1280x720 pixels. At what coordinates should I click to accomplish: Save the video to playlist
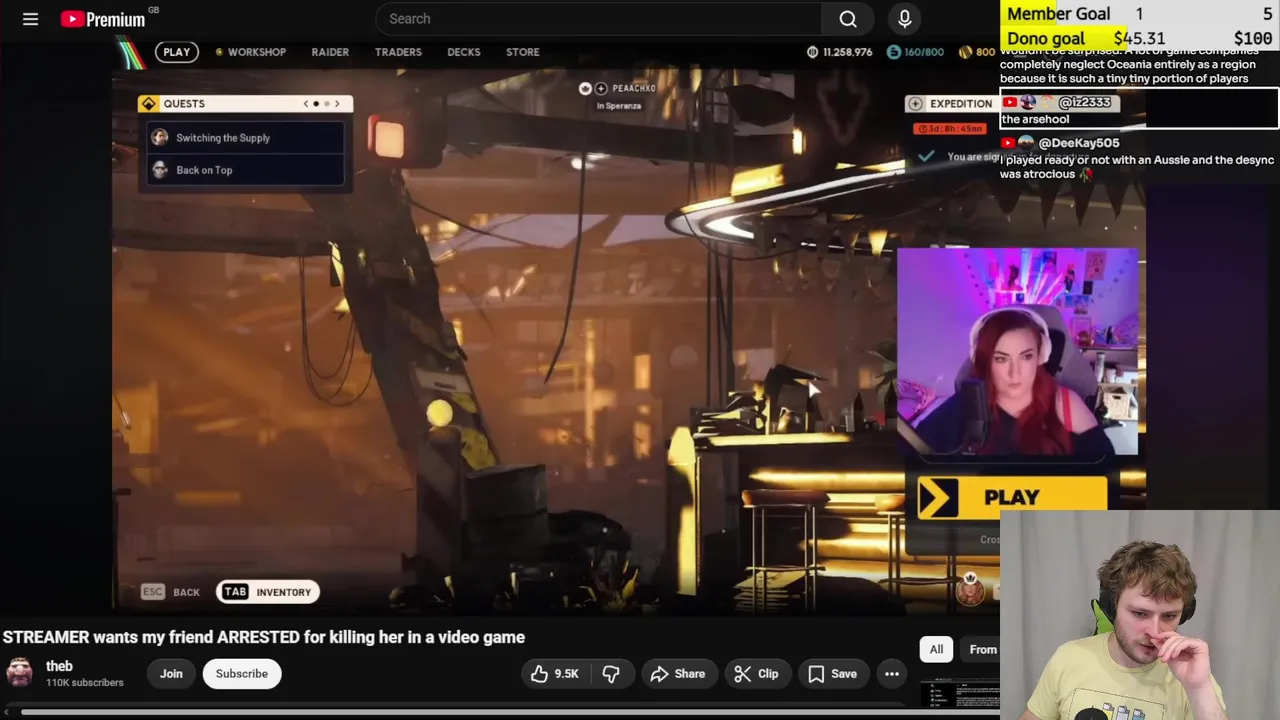[x=832, y=674]
